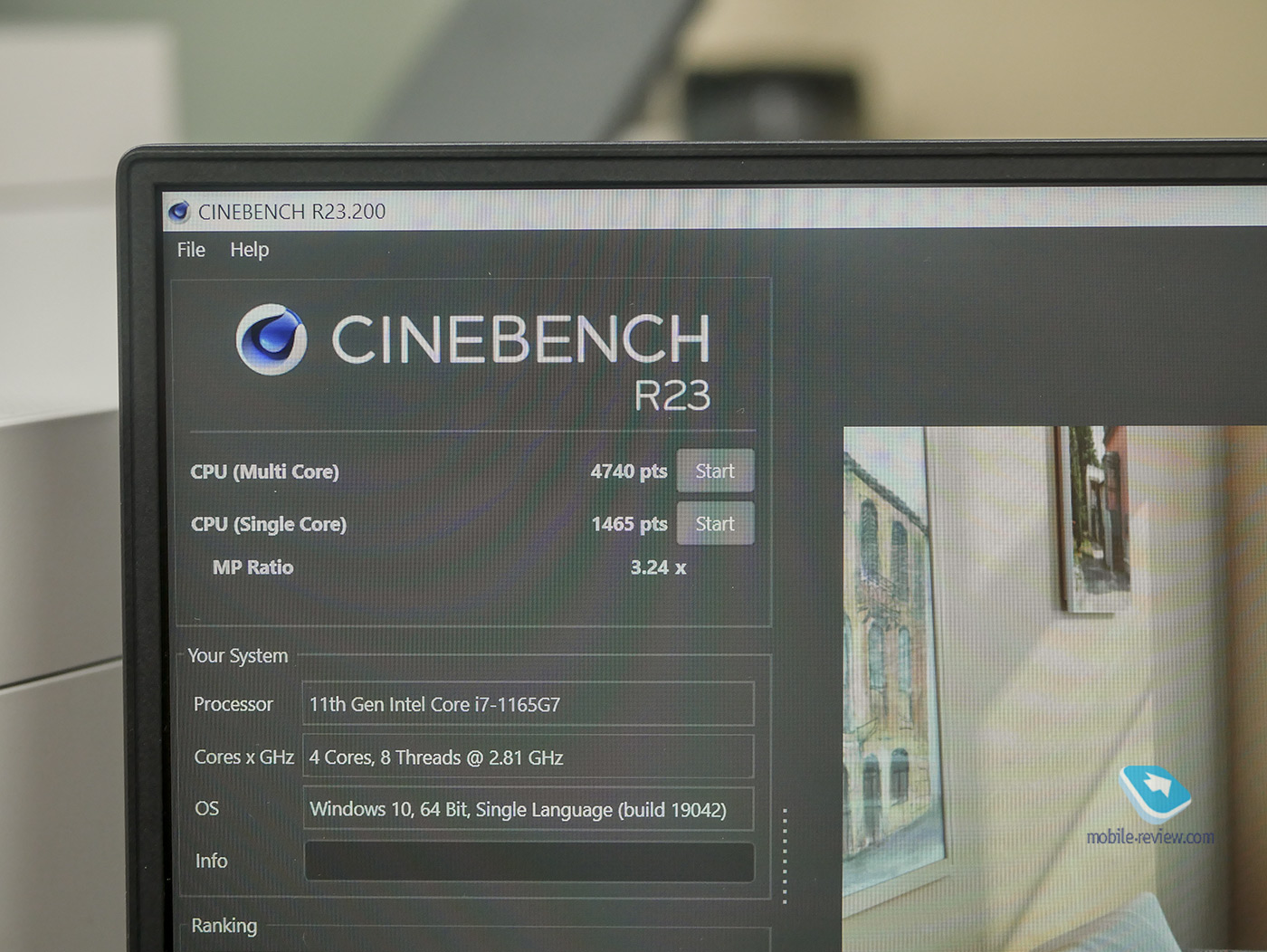
Task: Click the mobile-review.com watermark text
Action: [x=1150, y=837]
